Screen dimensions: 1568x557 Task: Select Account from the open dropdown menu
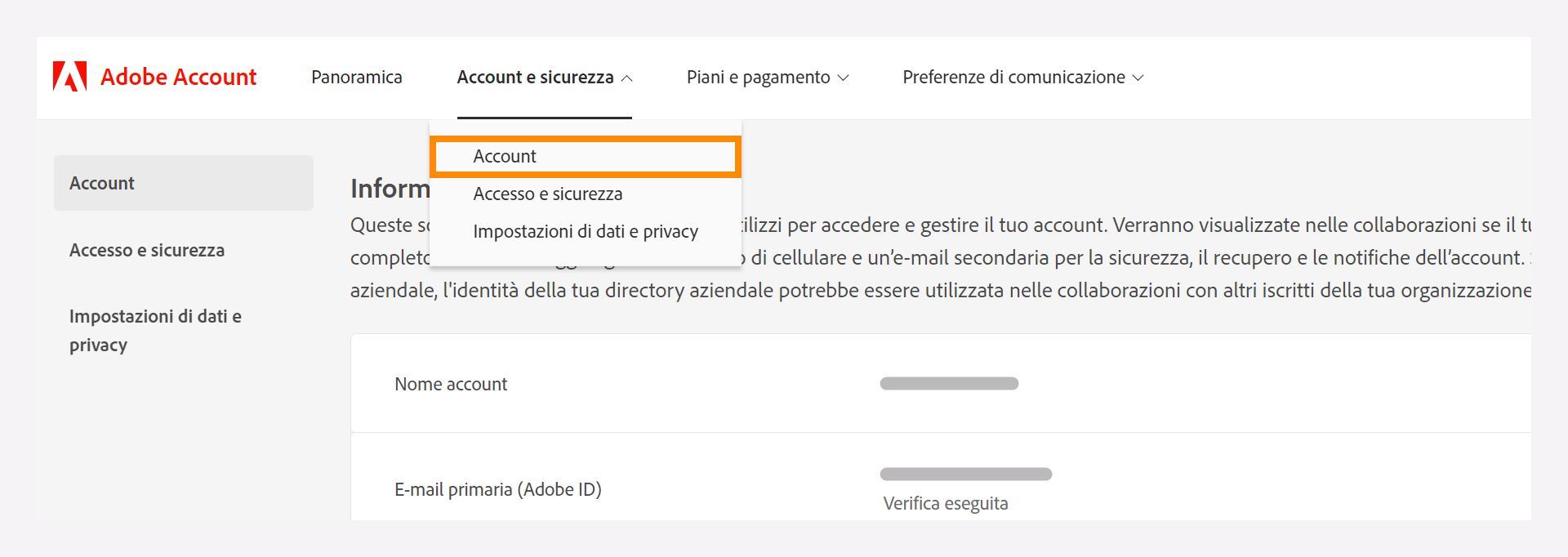coord(504,156)
